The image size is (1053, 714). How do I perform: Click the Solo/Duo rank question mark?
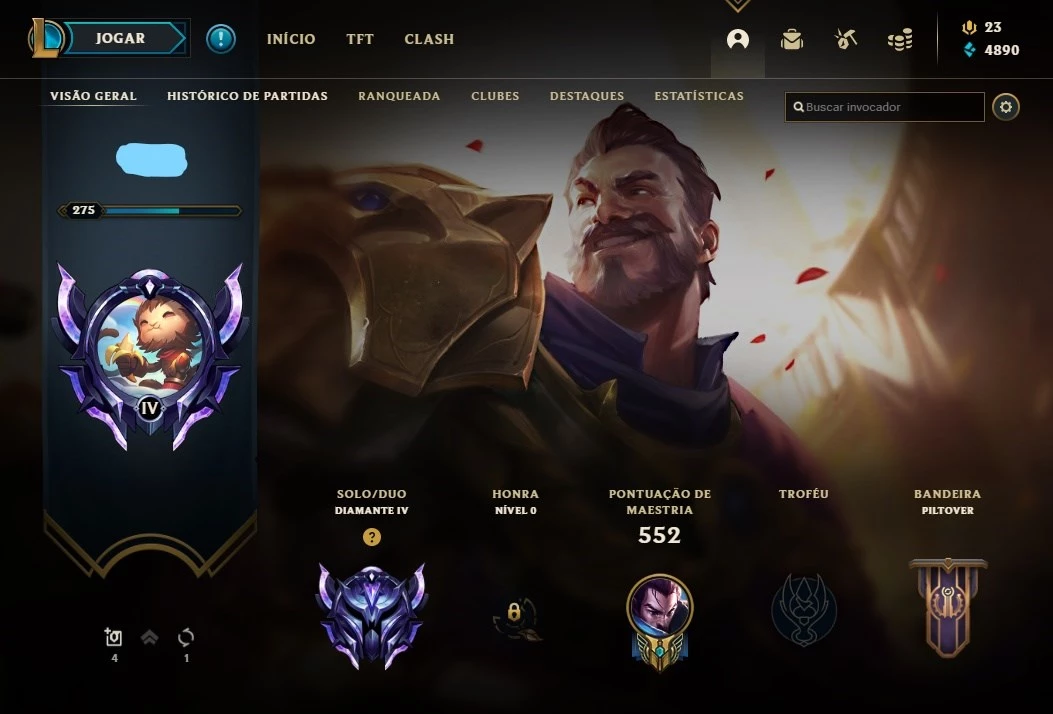371,537
